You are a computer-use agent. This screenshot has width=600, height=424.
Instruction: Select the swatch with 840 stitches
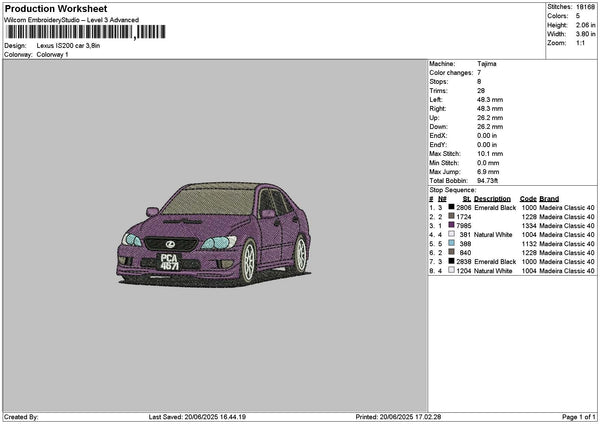pos(452,252)
